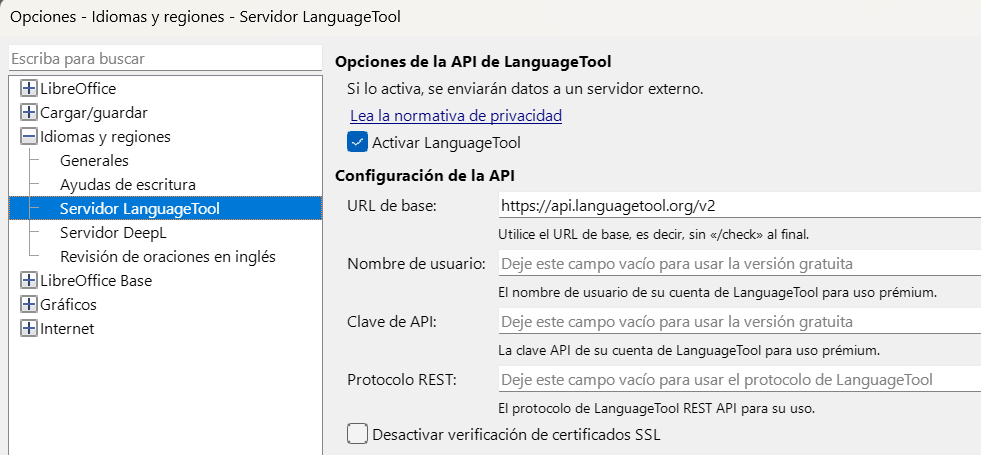Select Revisión de oraciones en inglés
This screenshot has height=455, width=981.
click(x=167, y=256)
